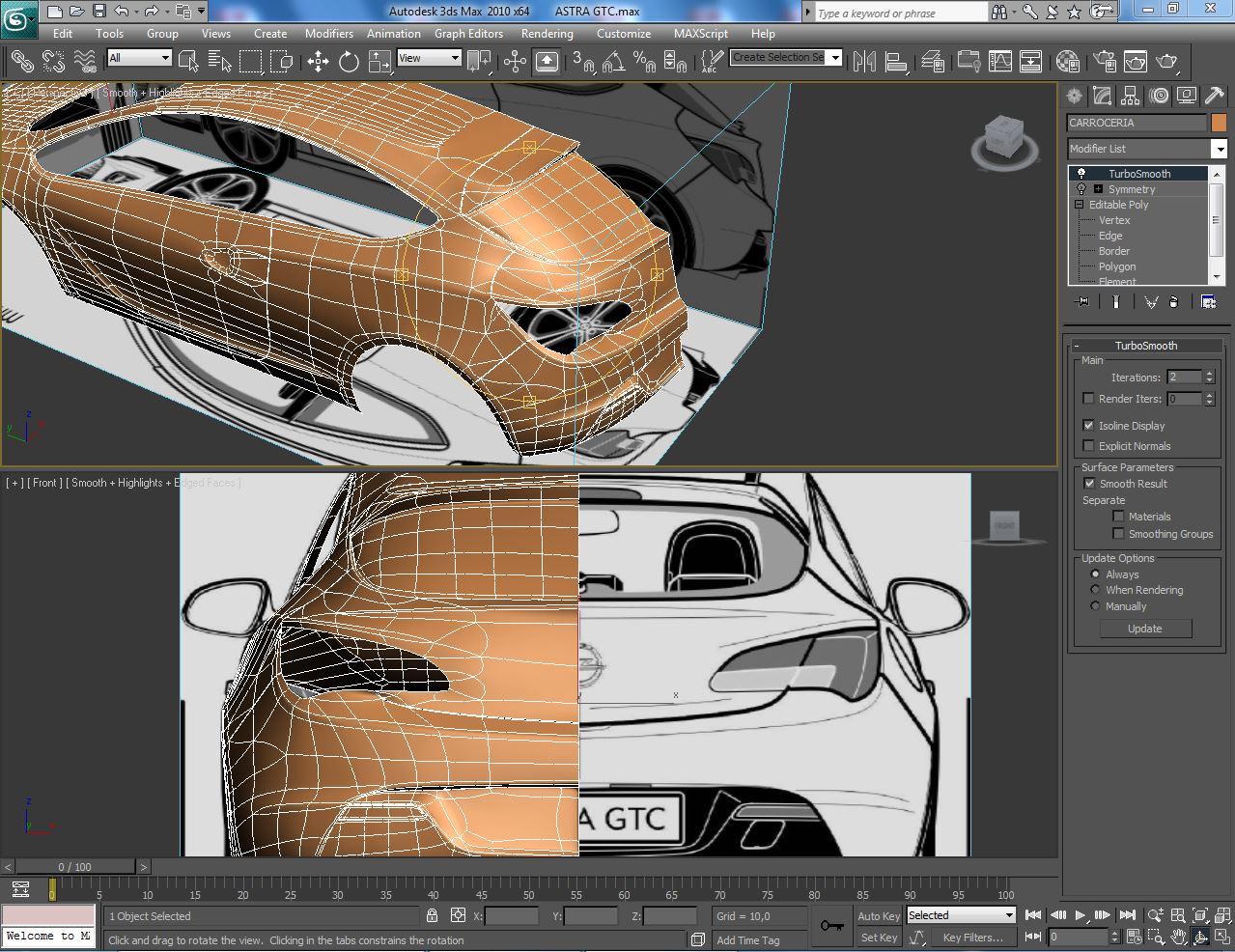
Task: Enable the Explicit Normals checkbox
Action: (x=1089, y=446)
